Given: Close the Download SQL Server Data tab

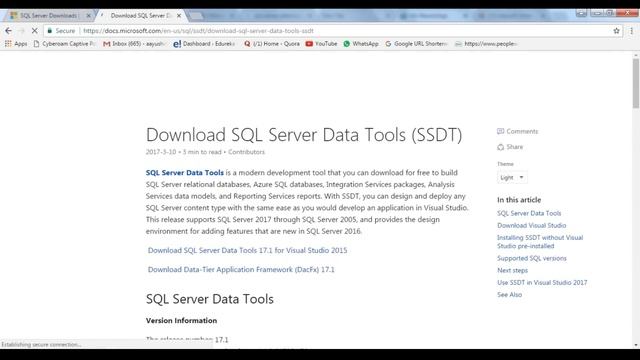Looking at the screenshot, I should (179, 16).
